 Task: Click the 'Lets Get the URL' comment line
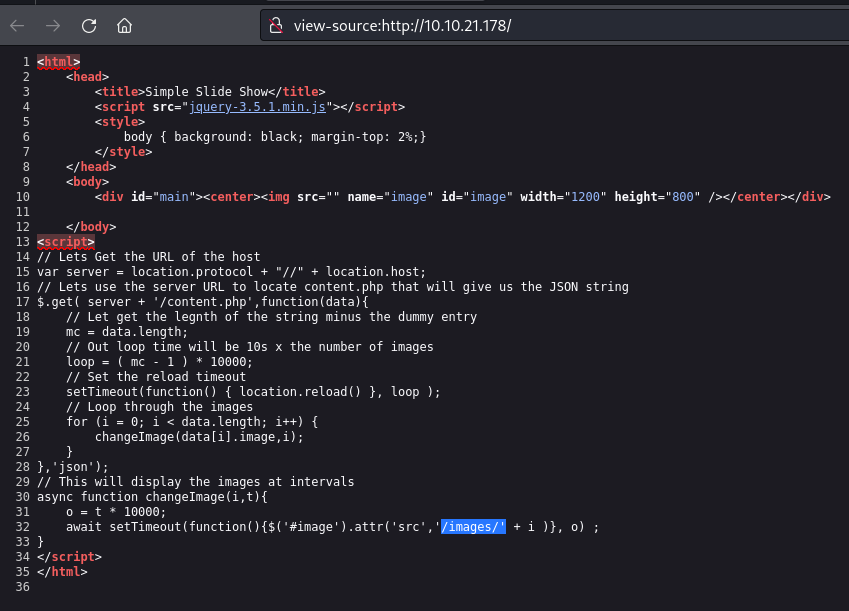coord(148,257)
